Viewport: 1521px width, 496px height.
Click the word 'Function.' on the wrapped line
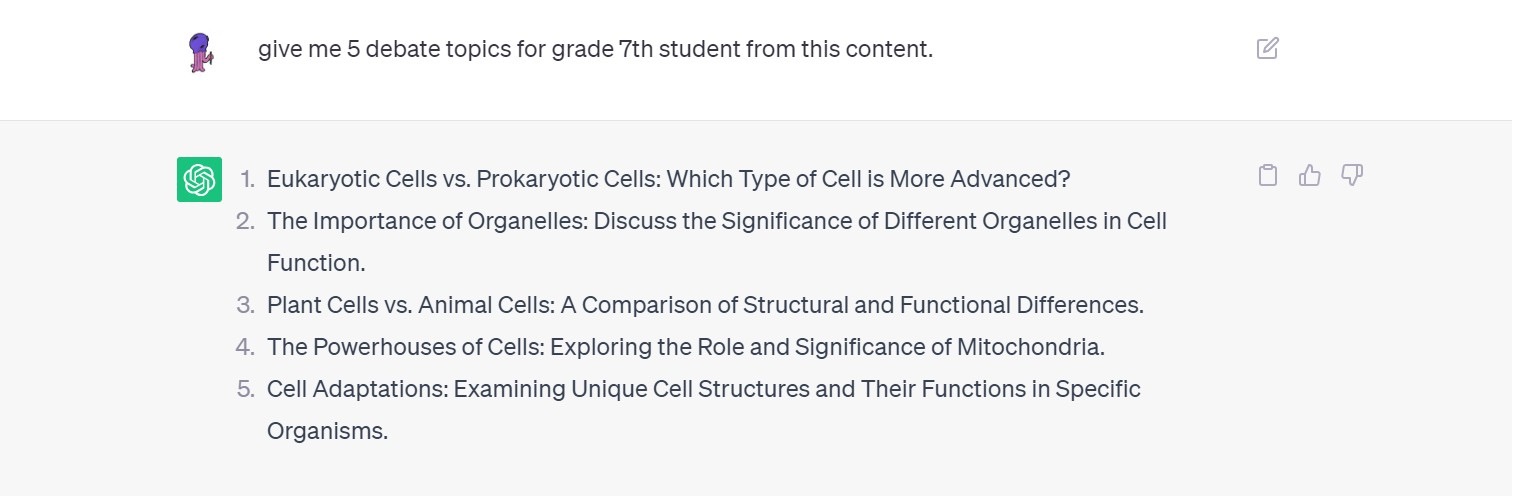316,263
